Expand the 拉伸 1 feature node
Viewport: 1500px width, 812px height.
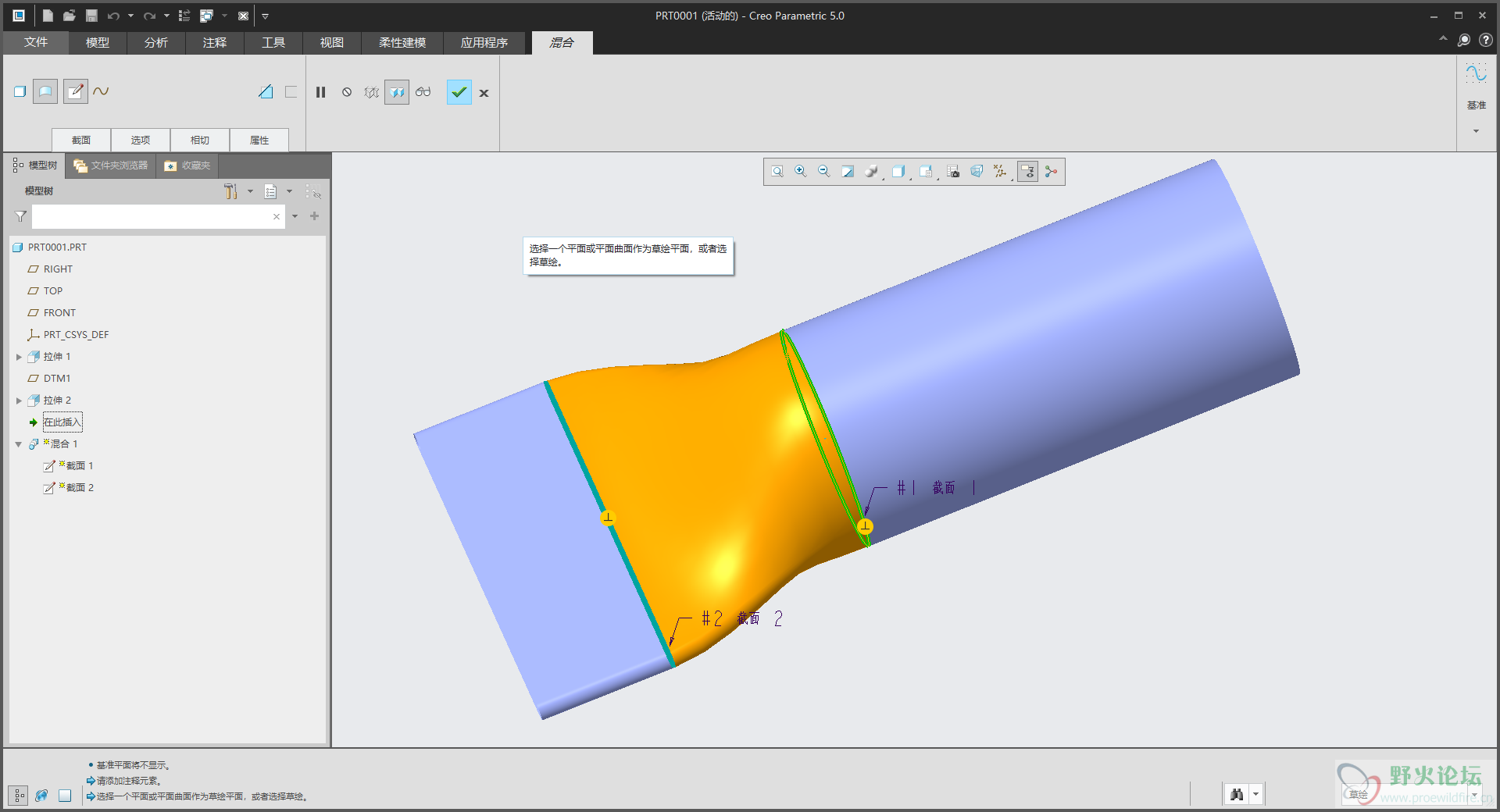tap(19, 357)
